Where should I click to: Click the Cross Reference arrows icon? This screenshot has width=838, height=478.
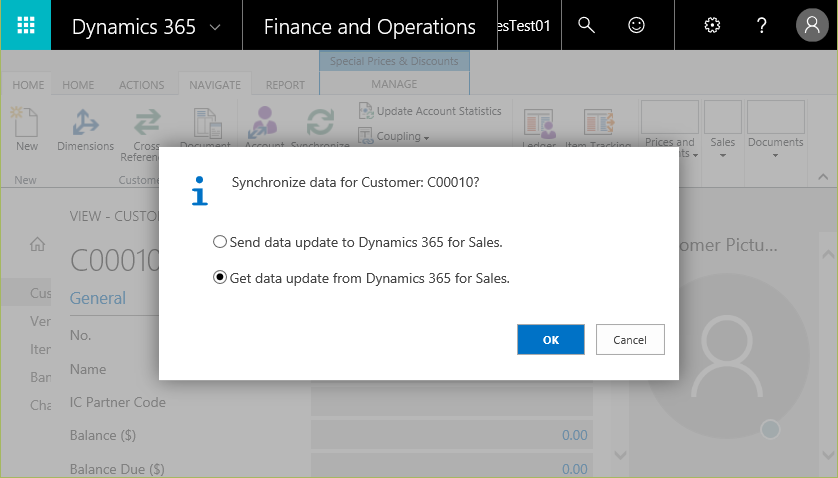coord(147,122)
